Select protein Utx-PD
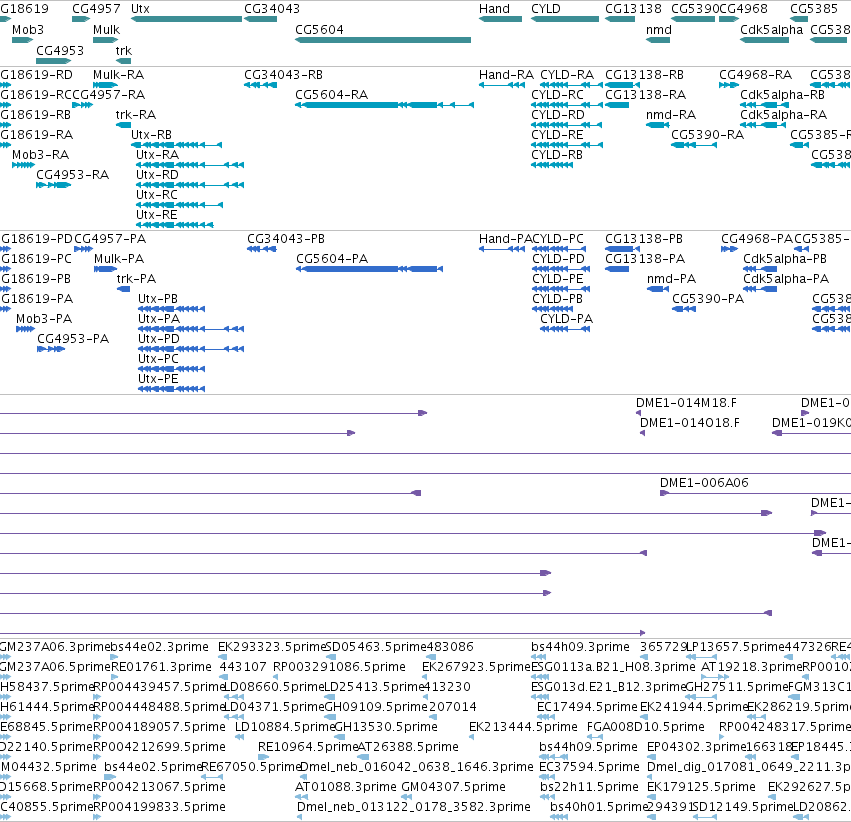851x822 pixels. [191, 349]
